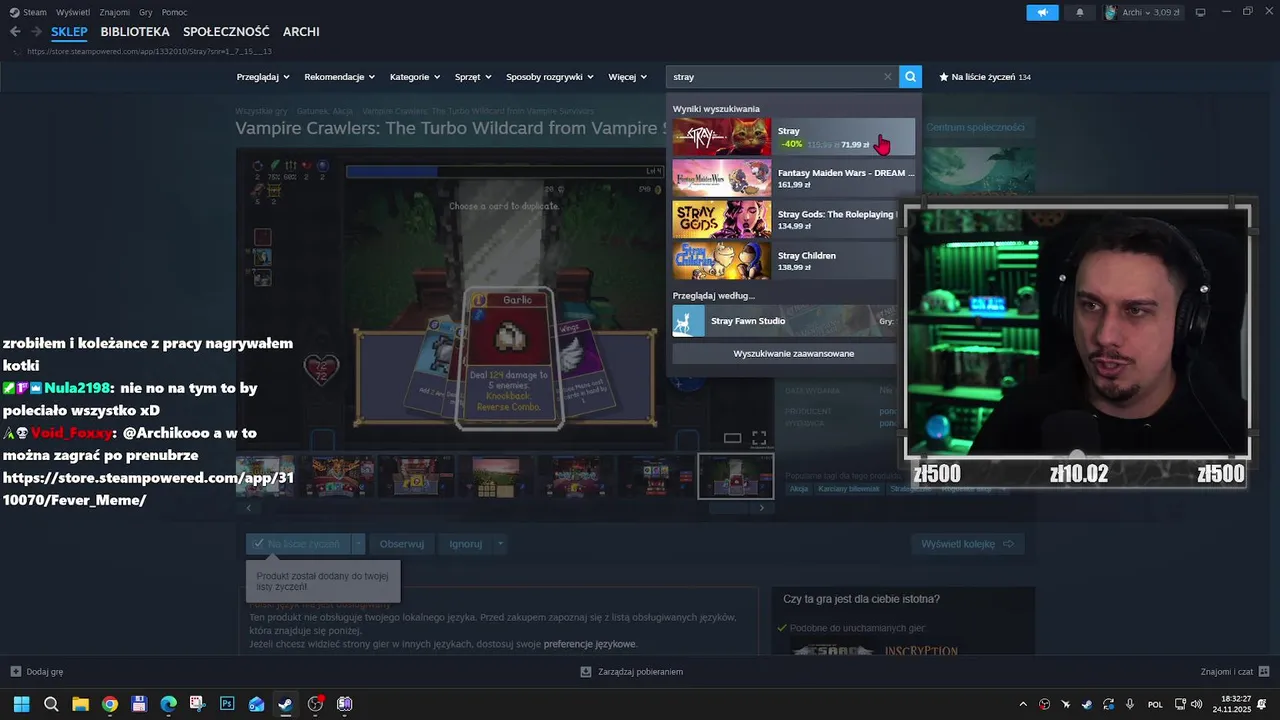Open Google Chrome from the taskbar
This screenshot has height=720, width=1280.
[110, 704]
